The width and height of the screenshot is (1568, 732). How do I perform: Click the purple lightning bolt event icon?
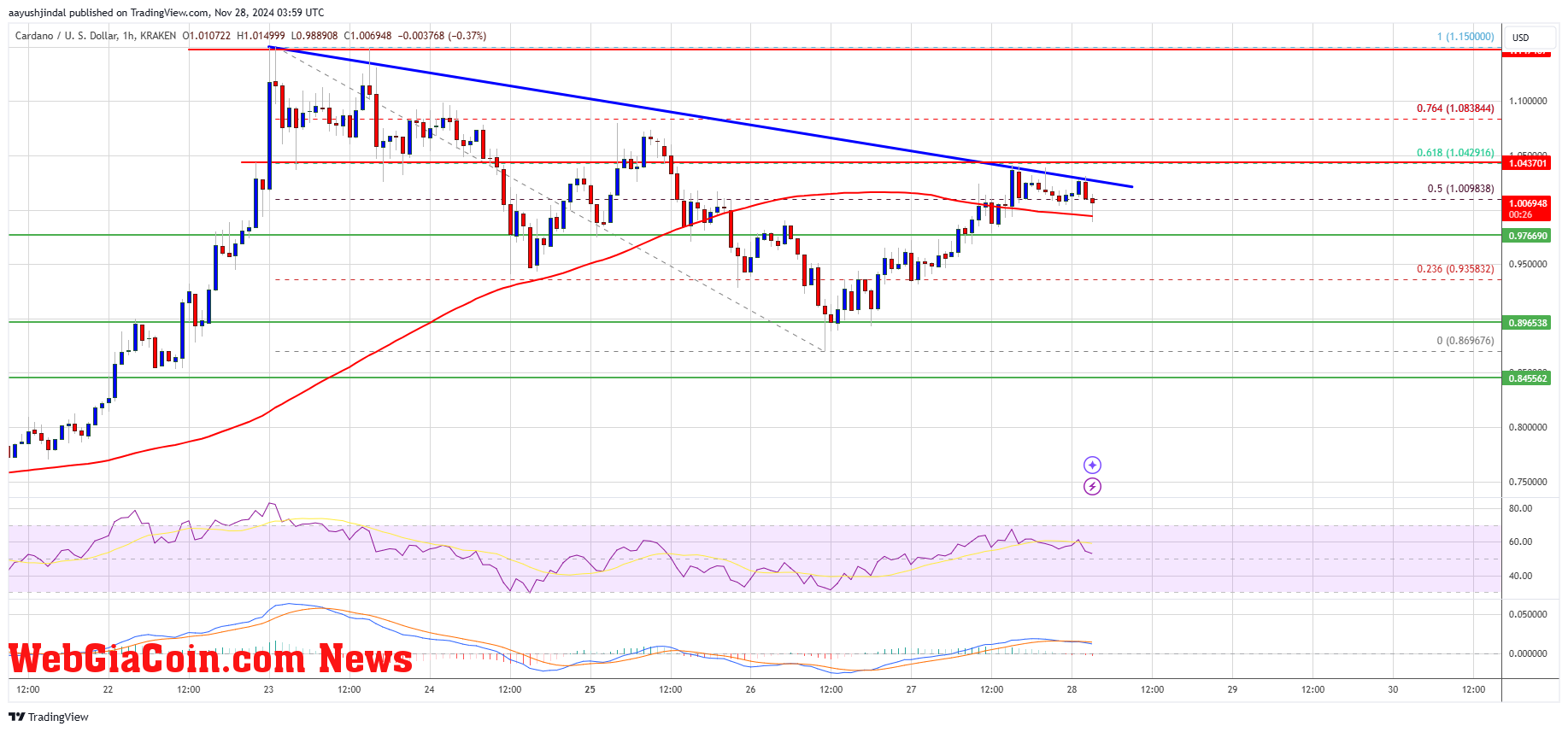tap(1092, 487)
